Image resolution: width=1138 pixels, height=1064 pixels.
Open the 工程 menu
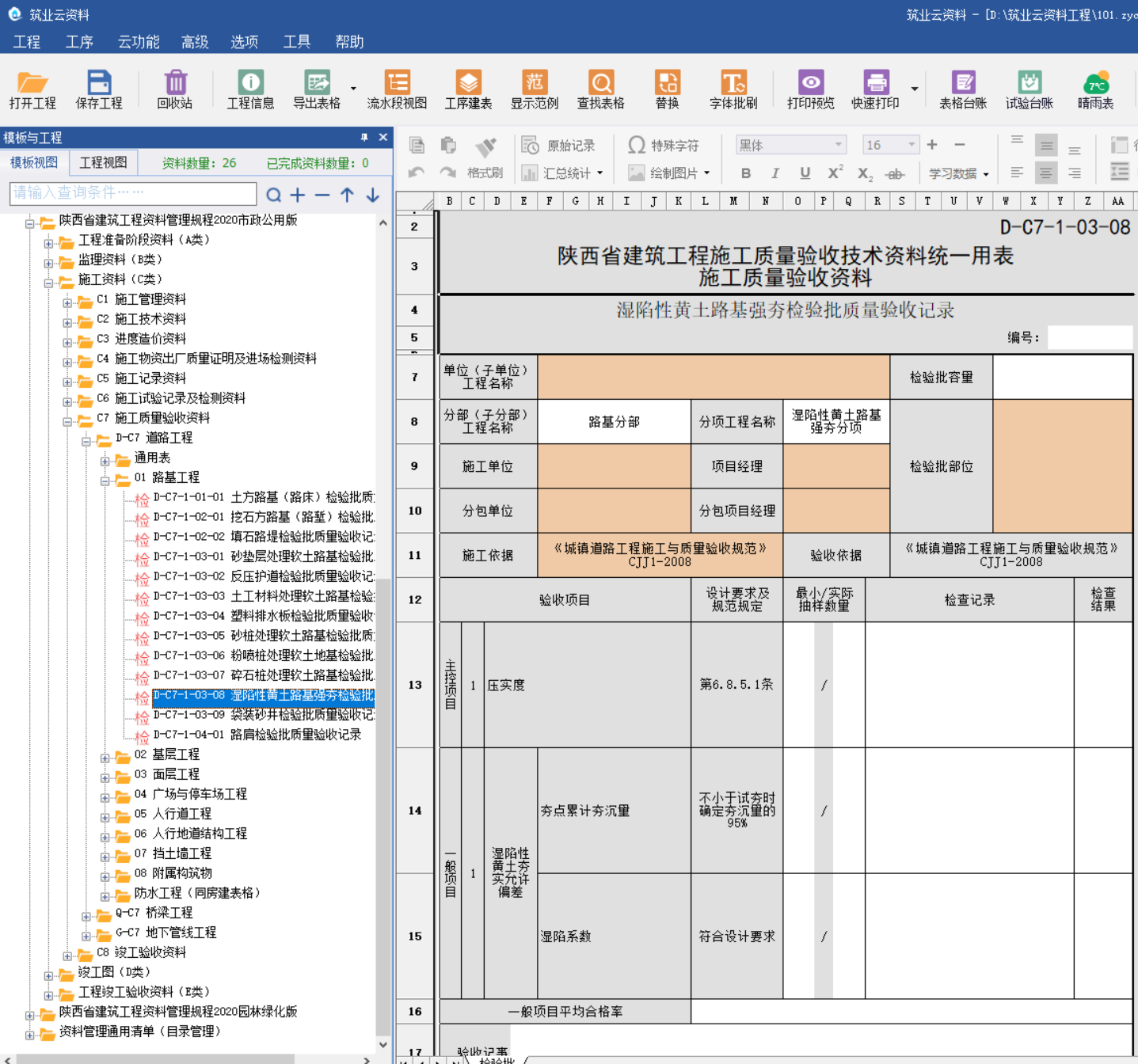coord(26,41)
